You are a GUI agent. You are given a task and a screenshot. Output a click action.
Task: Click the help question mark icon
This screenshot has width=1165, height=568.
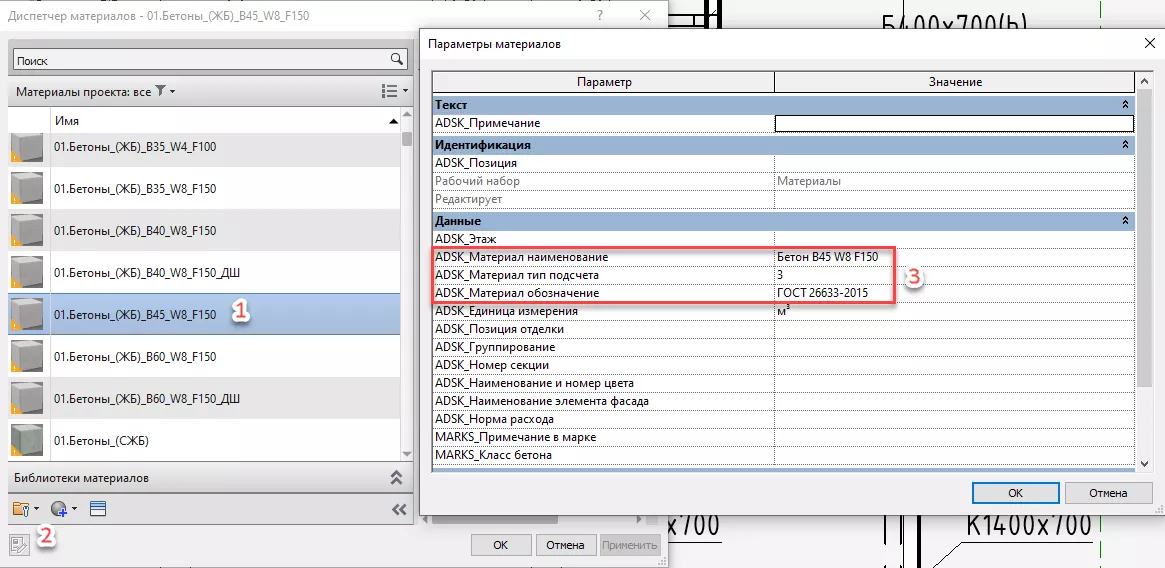click(599, 16)
